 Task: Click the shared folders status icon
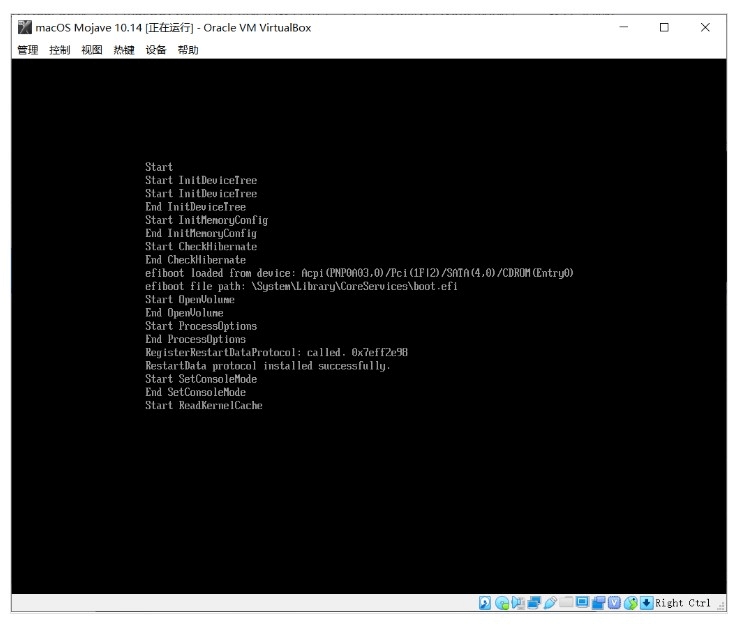click(x=567, y=603)
